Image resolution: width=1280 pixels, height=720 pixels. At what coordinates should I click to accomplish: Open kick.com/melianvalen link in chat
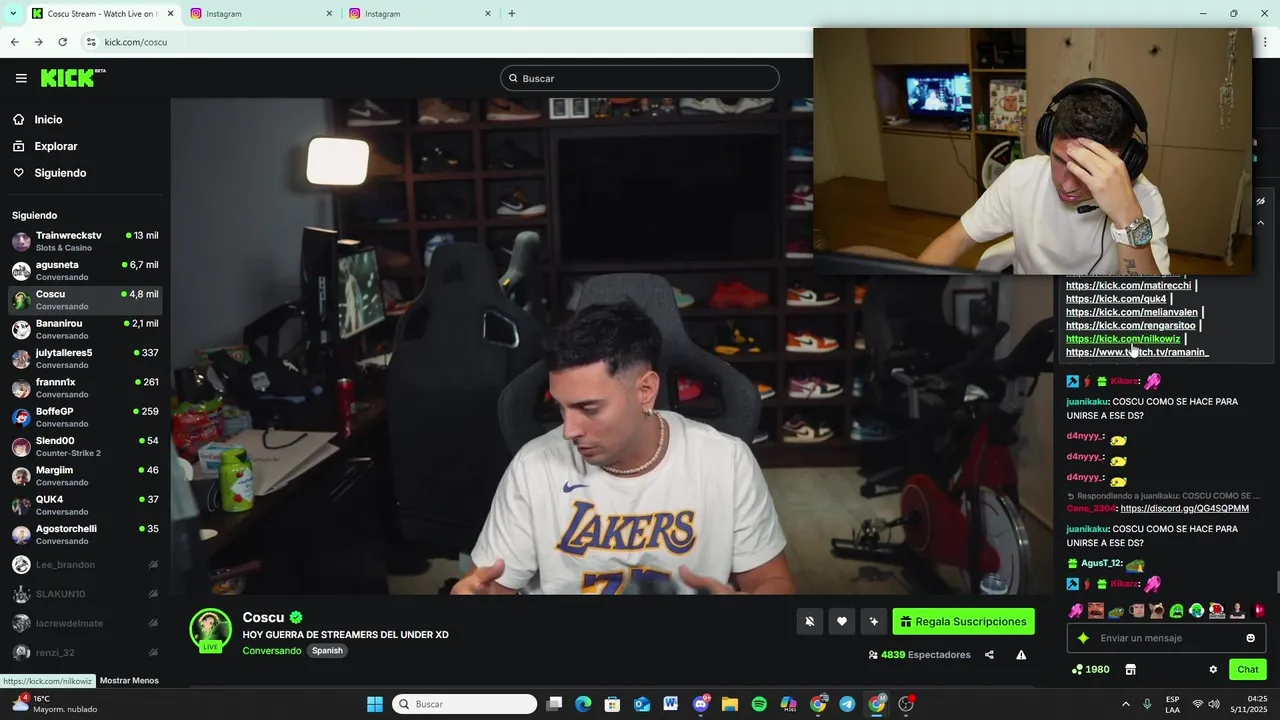coord(1131,312)
